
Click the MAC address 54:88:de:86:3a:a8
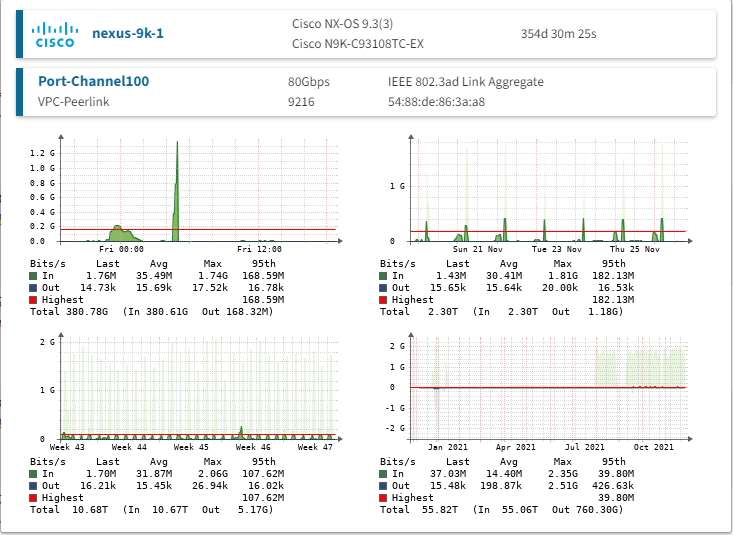436,102
